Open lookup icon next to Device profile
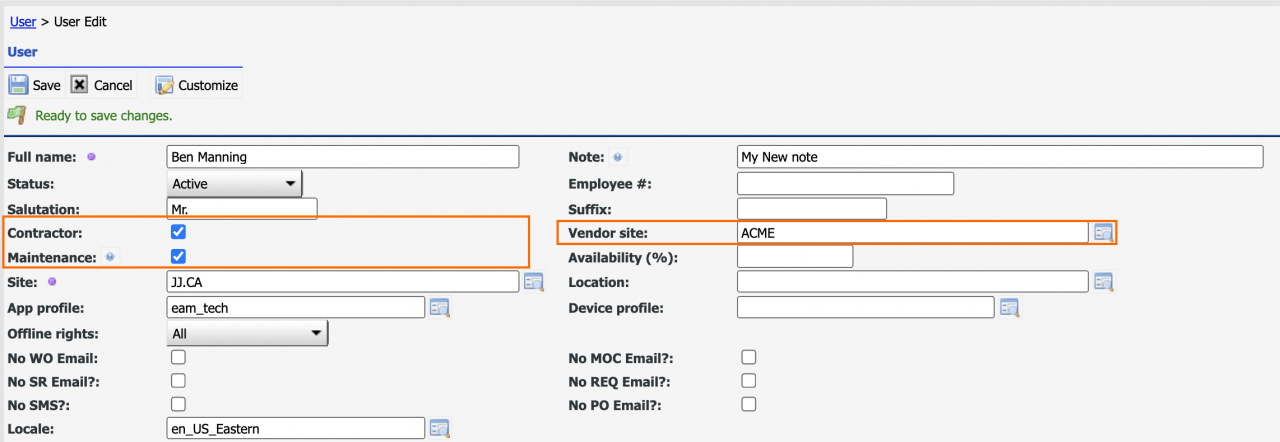 [1009, 307]
